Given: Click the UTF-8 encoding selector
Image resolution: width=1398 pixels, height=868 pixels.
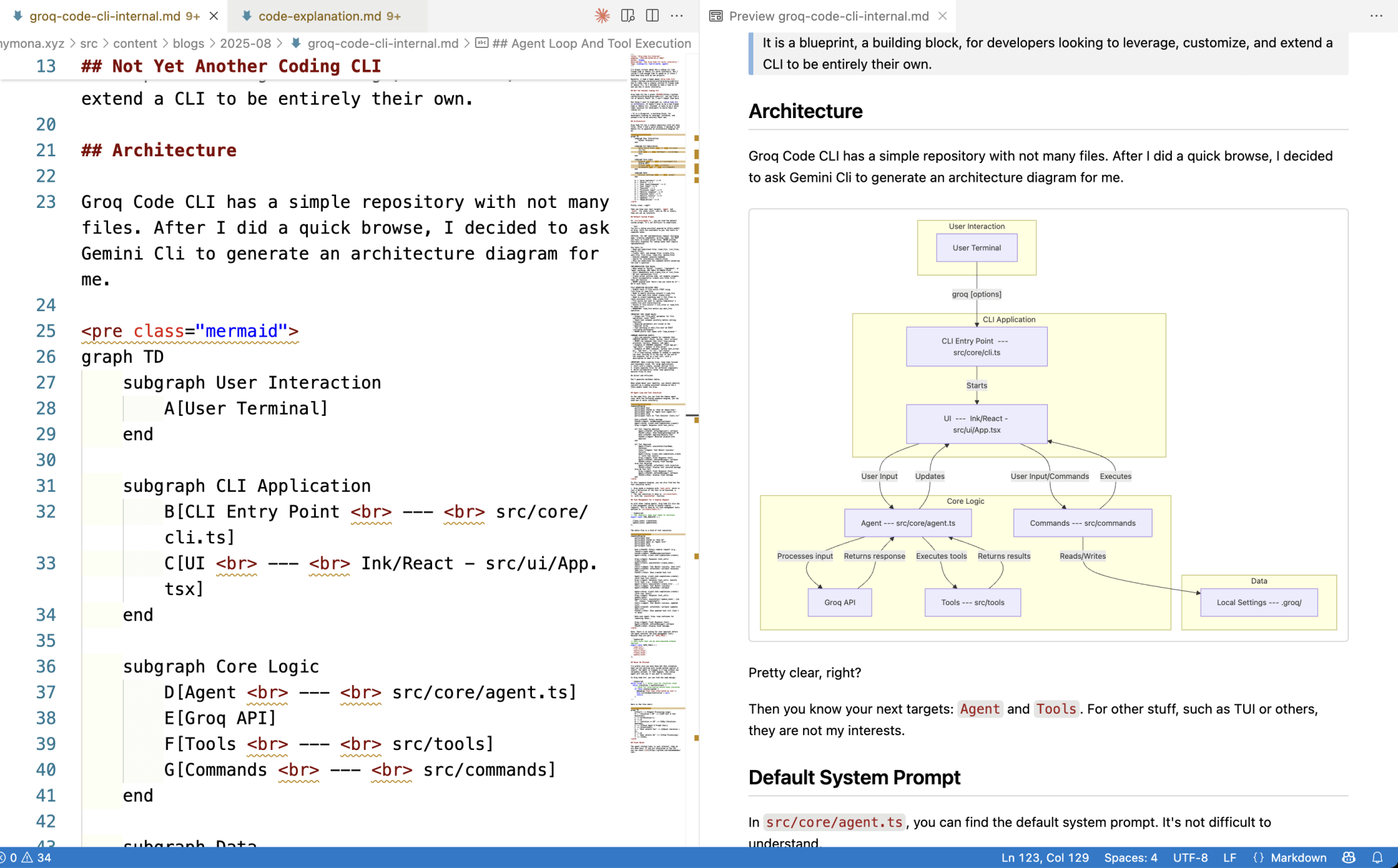Looking at the screenshot, I should pyautogui.click(x=1190, y=857).
